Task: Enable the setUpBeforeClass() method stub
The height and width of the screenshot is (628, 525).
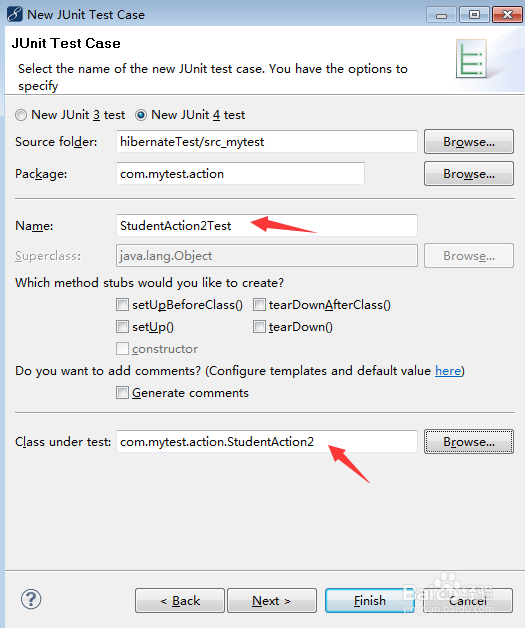Action: [x=122, y=305]
